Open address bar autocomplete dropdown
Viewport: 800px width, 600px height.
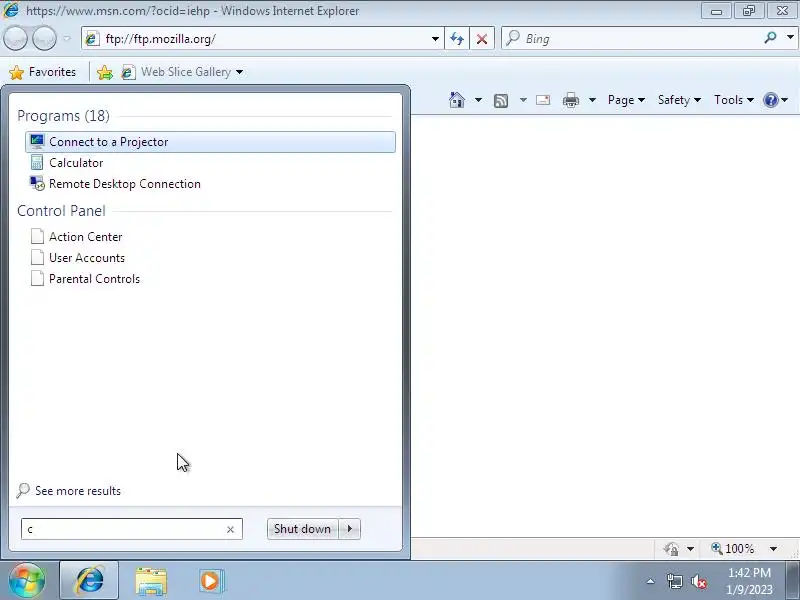click(x=435, y=39)
